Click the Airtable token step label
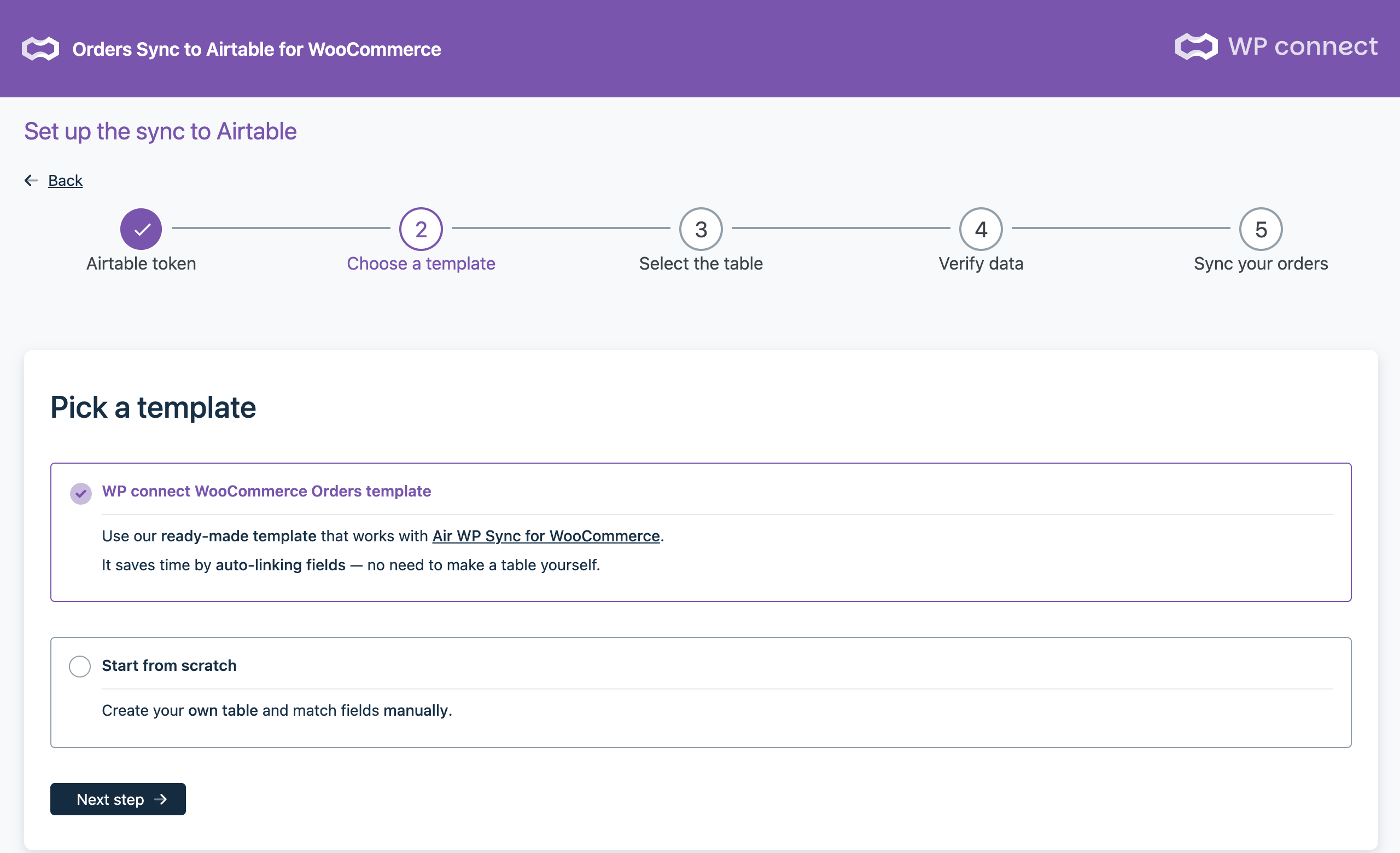This screenshot has height=853, width=1400. click(141, 264)
